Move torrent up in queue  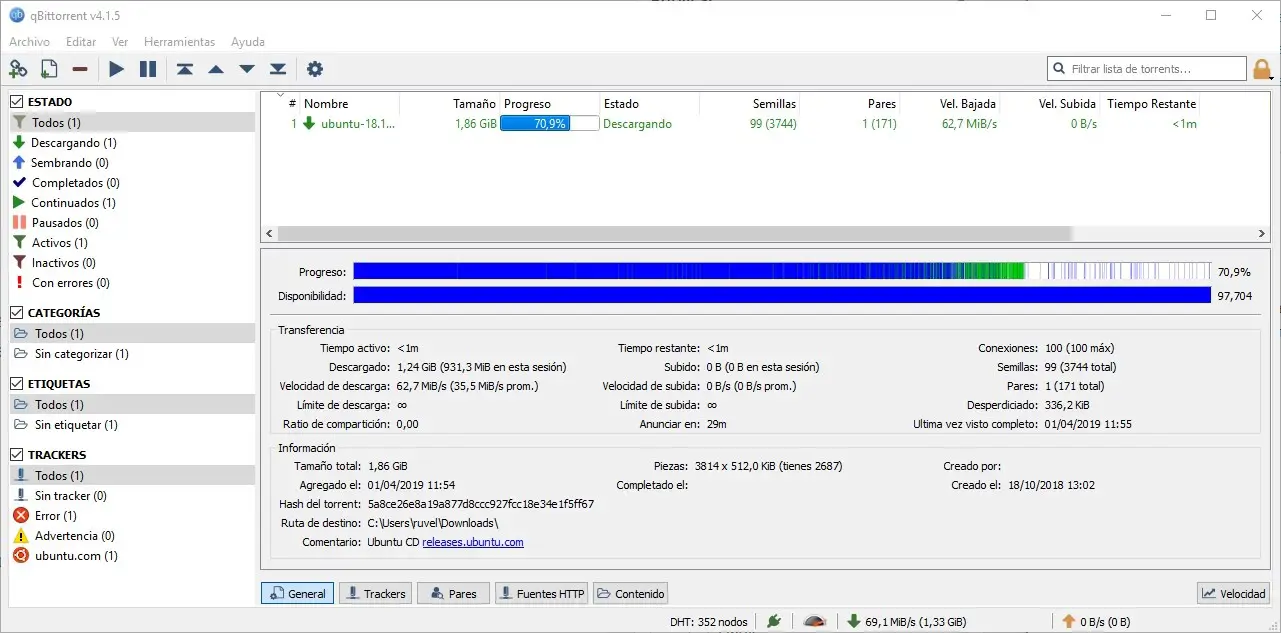pos(215,69)
